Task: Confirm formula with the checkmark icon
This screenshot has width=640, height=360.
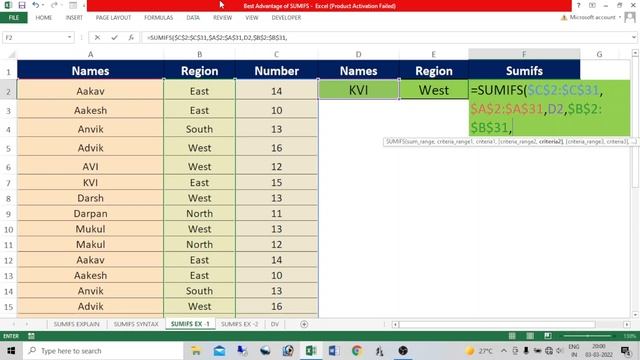Action: [x=114, y=38]
